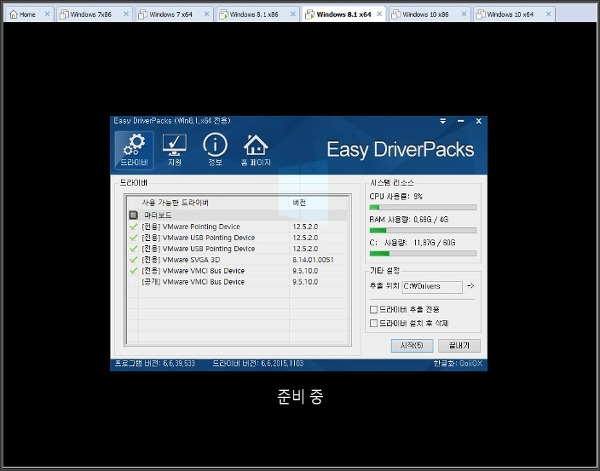Switch to the Home tab
The image size is (600, 471).
(27, 15)
